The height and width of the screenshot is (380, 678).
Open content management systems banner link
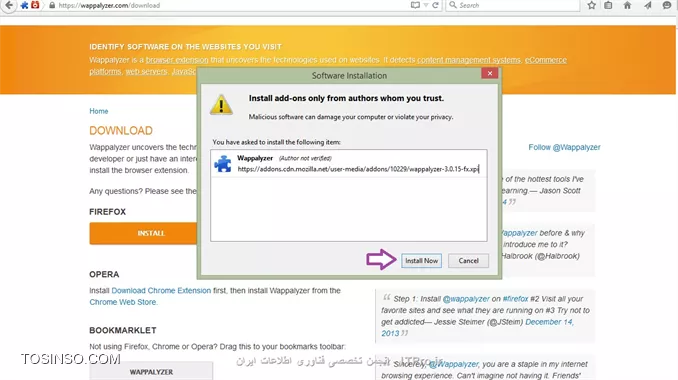(469, 60)
